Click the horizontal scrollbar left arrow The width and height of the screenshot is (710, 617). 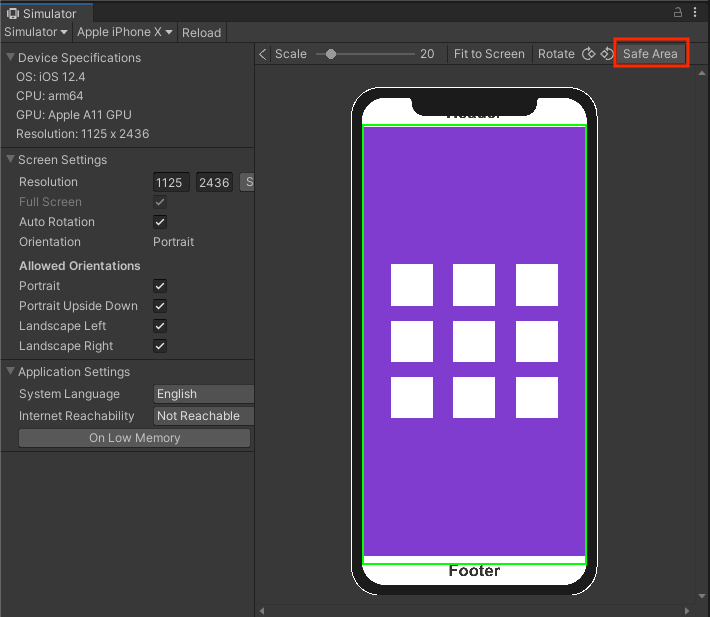(x=262, y=611)
